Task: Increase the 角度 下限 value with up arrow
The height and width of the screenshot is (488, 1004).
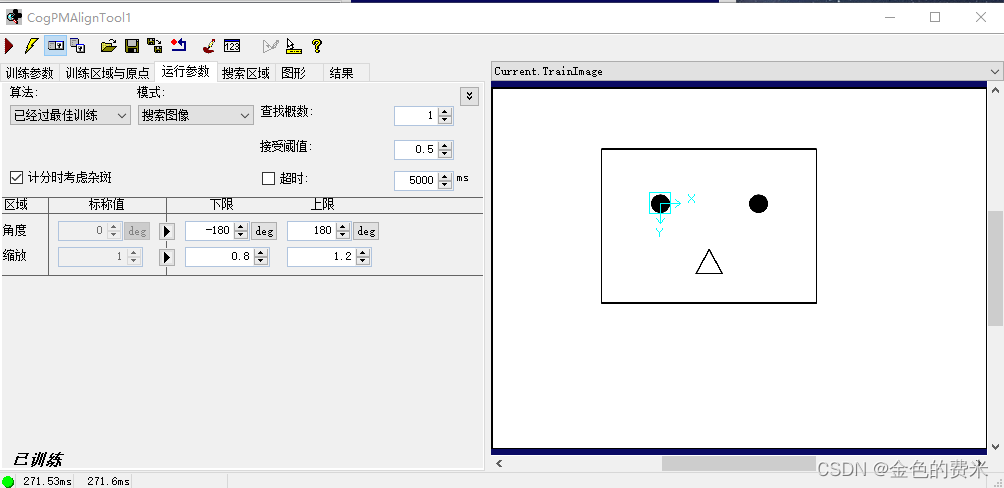Action: pos(241,227)
